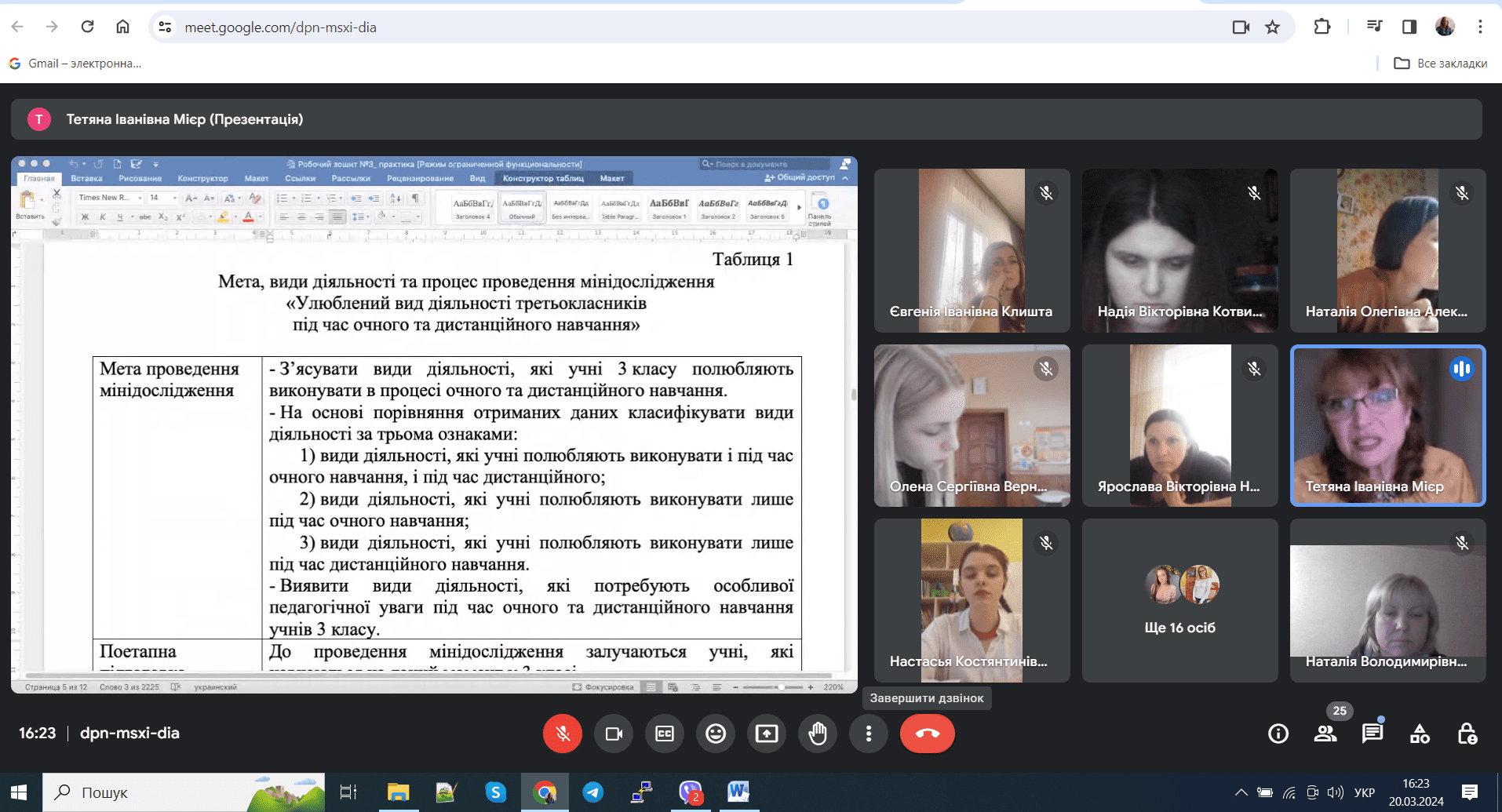Raise your hand in the meeting
This screenshot has width=1502, height=812.
[x=818, y=734]
